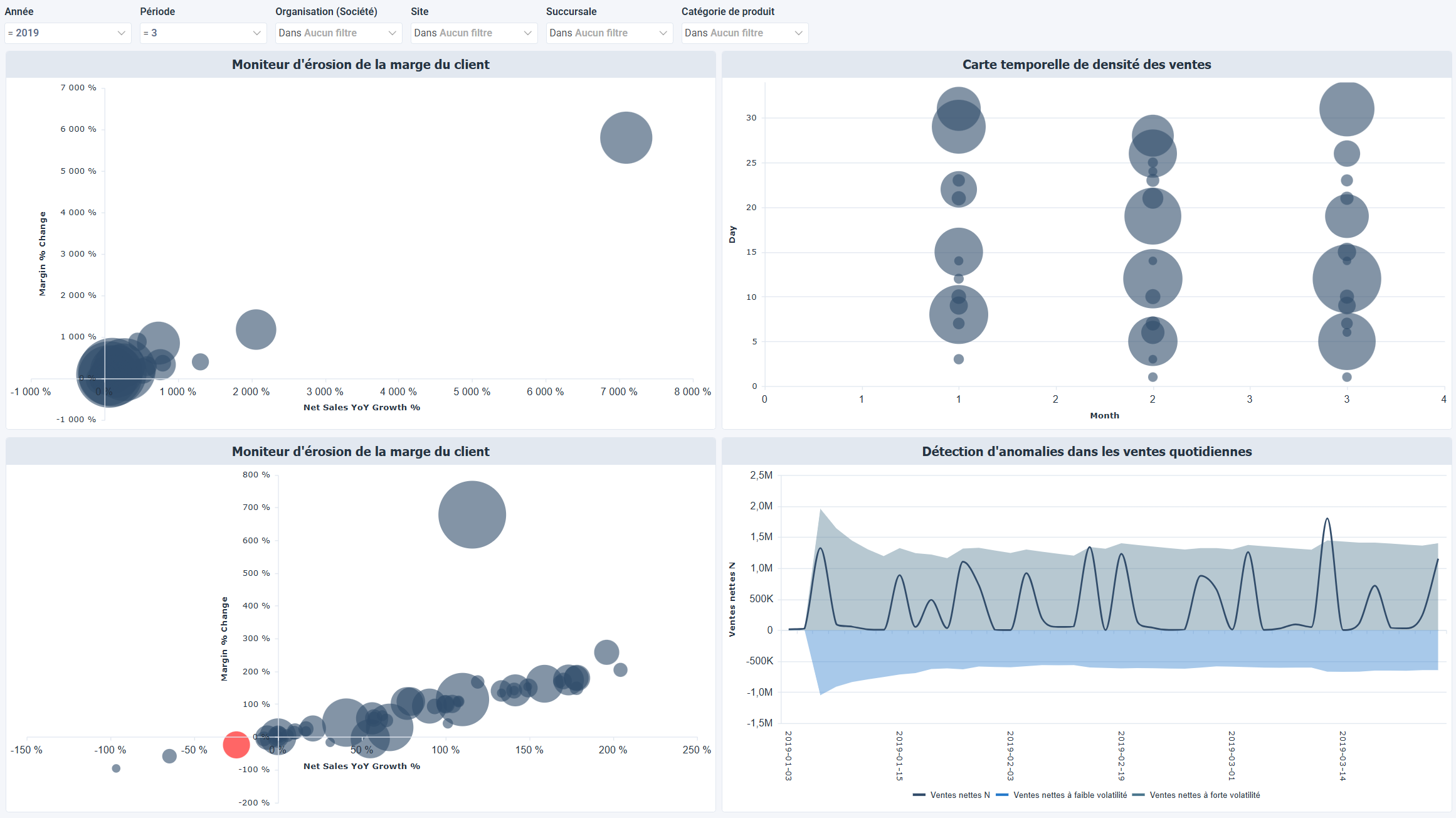The width and height of the screenshot is (1456, 818).
Task: Open the Organisation (Société) filter dropdown
Action: (392, 33)
